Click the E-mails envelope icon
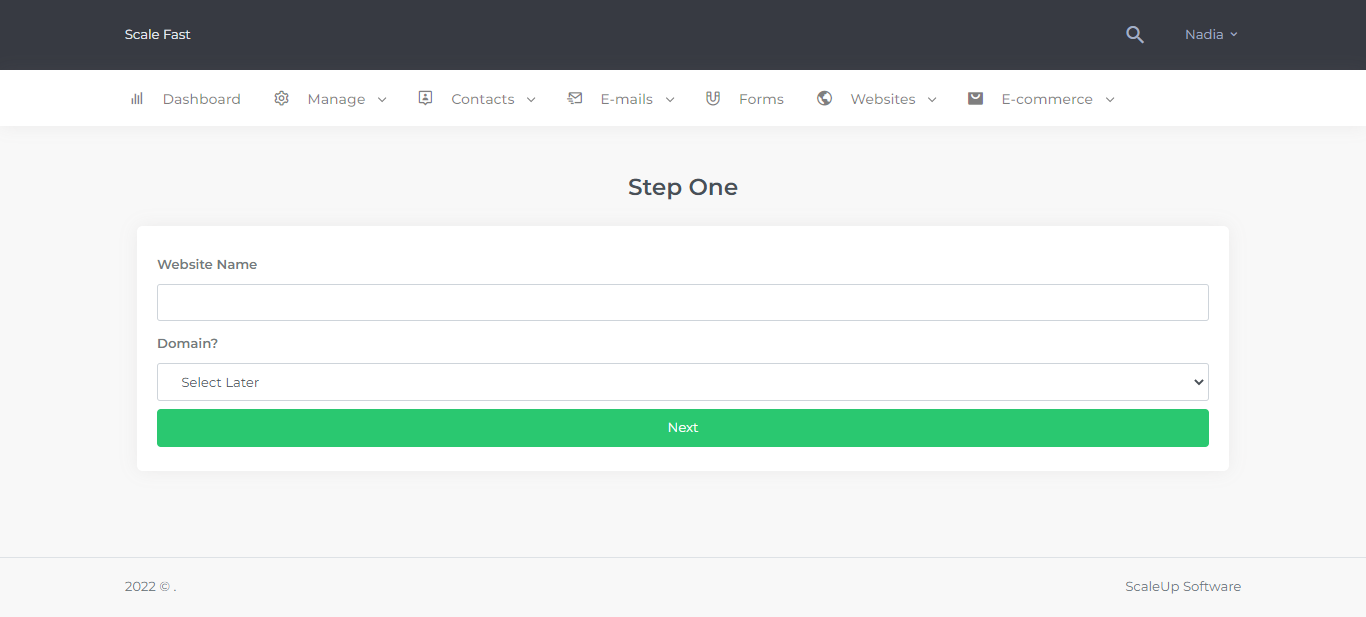Viewport: 1366px width, 617px height. point(575,98)
